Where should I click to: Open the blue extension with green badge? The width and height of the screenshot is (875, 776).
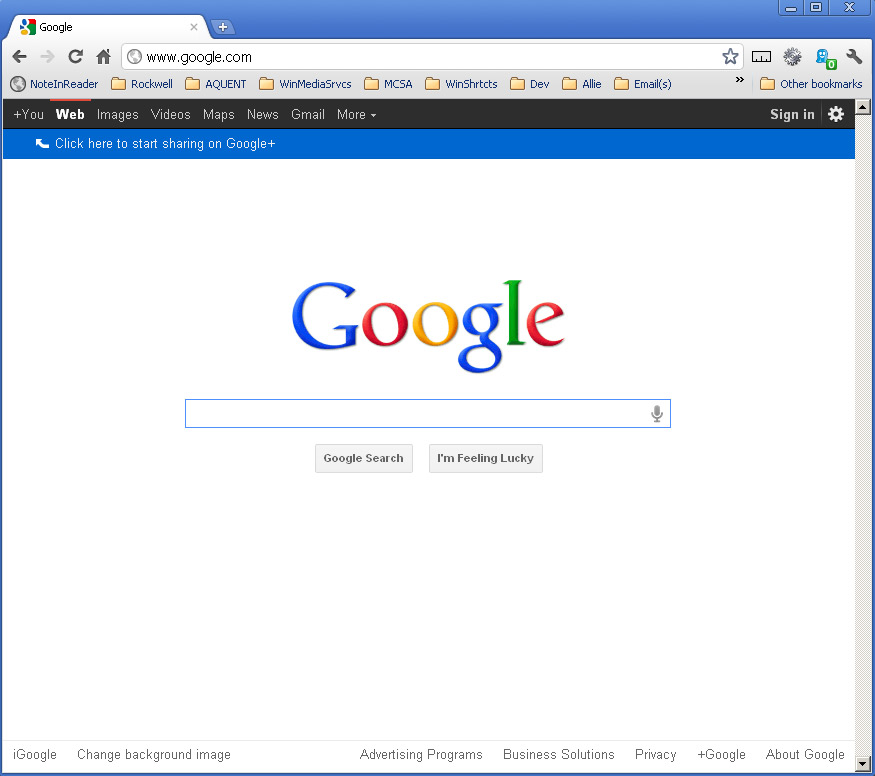click(825, 58)
